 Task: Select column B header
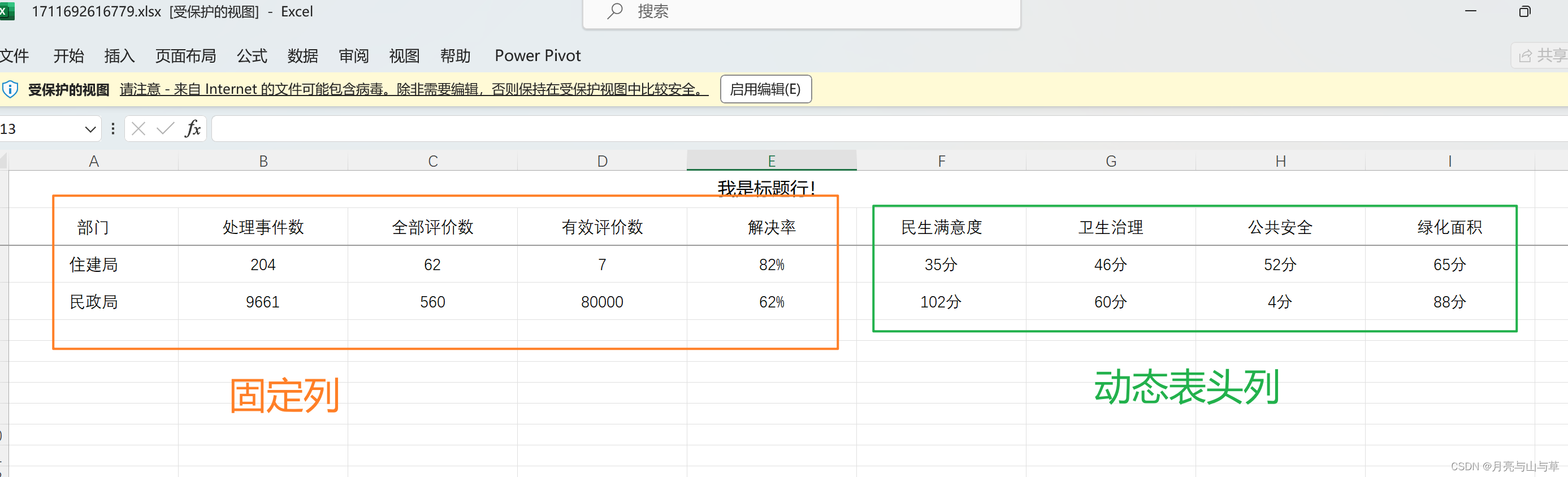pos(263,161)
